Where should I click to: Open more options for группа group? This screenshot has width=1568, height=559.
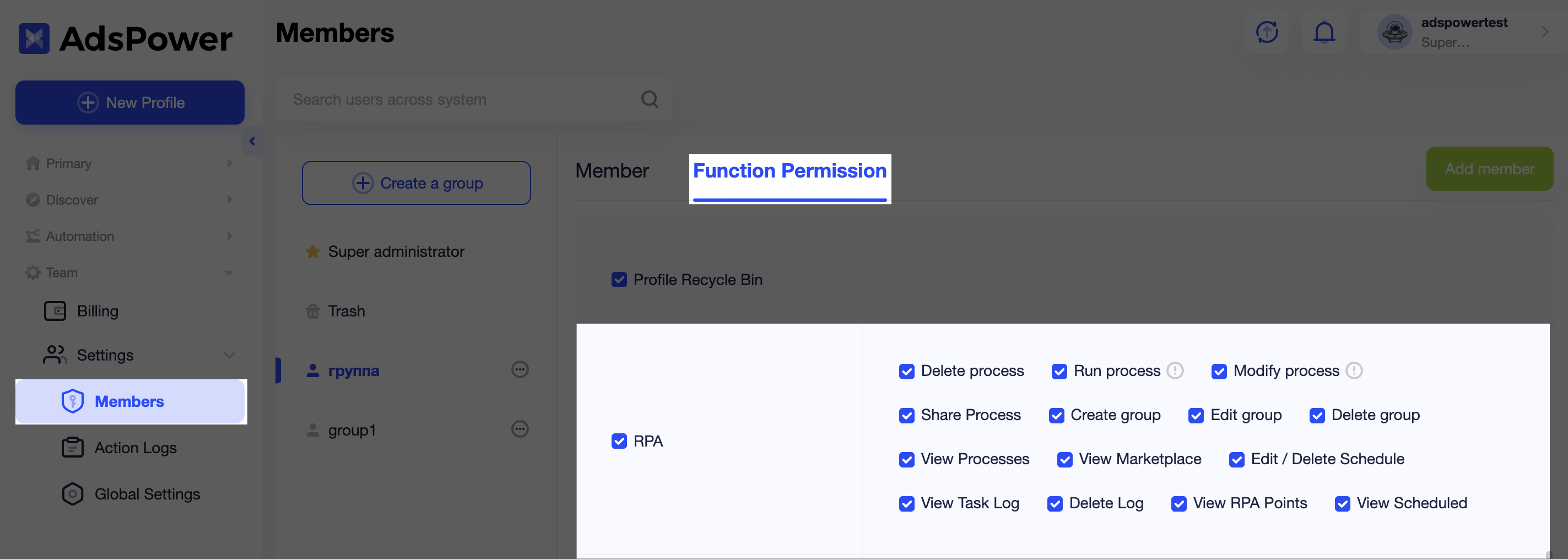coord(519,369)
